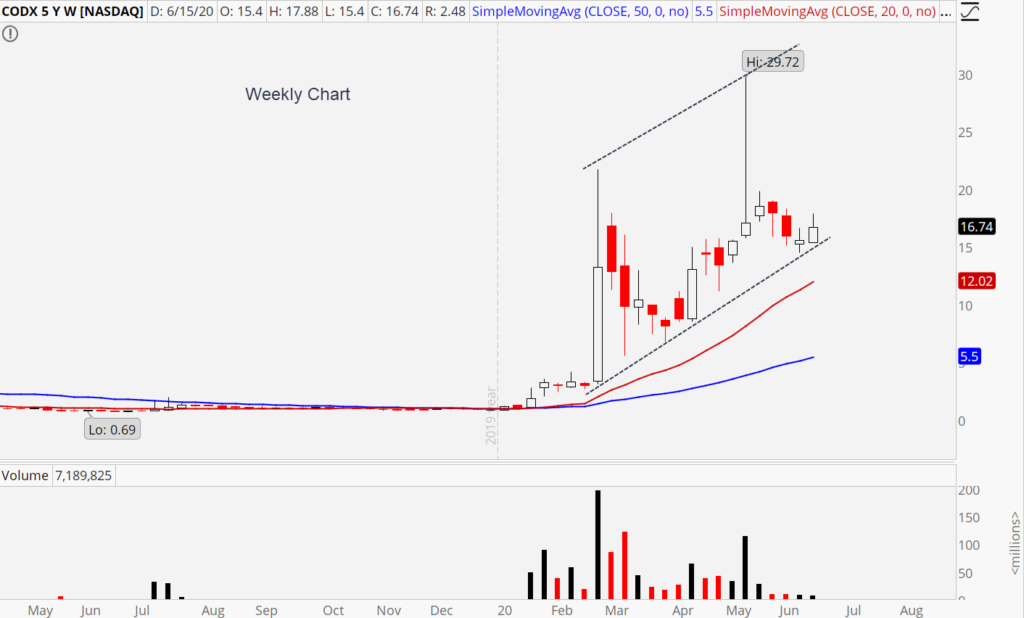Image resolution: width=1024 pixels, height=618 pixels.
Task: Click the Dec label on the time axis
Action: [441, 610]
